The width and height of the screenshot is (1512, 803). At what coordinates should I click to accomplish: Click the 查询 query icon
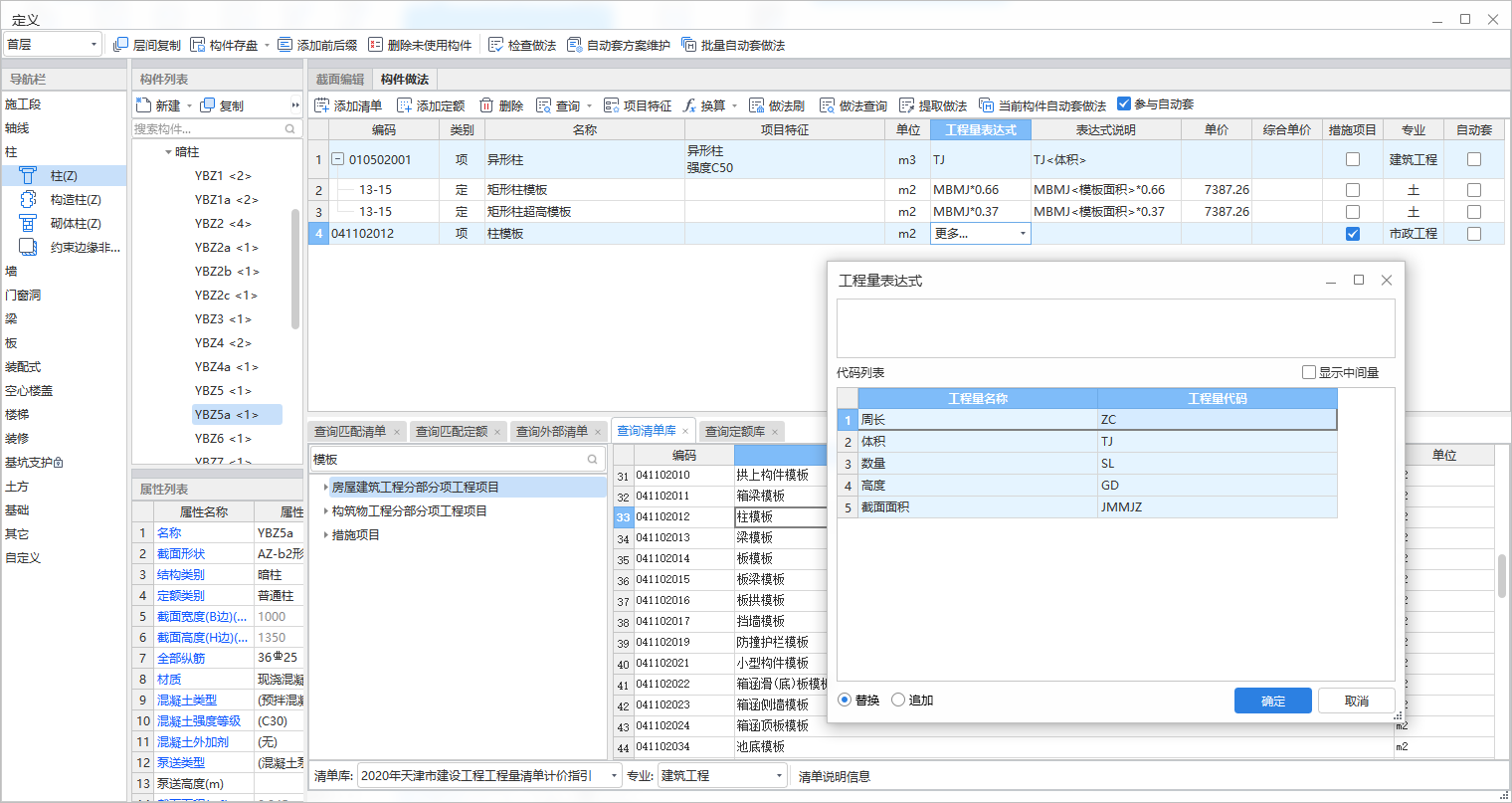(544, 105)
